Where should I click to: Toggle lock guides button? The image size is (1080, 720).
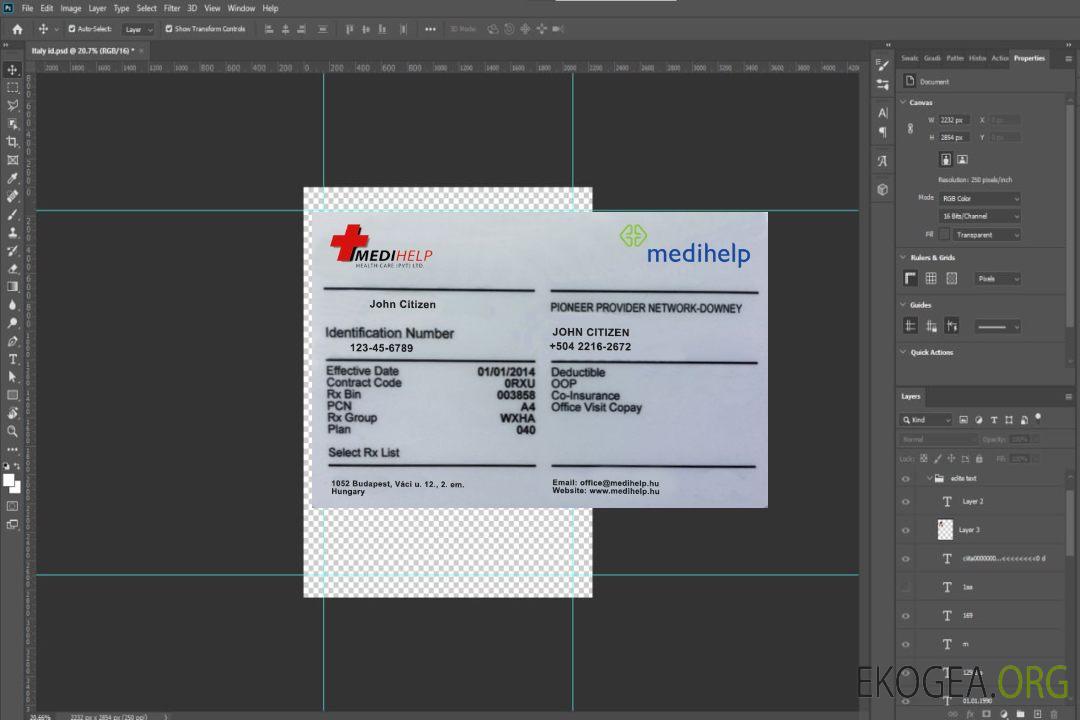931,326
